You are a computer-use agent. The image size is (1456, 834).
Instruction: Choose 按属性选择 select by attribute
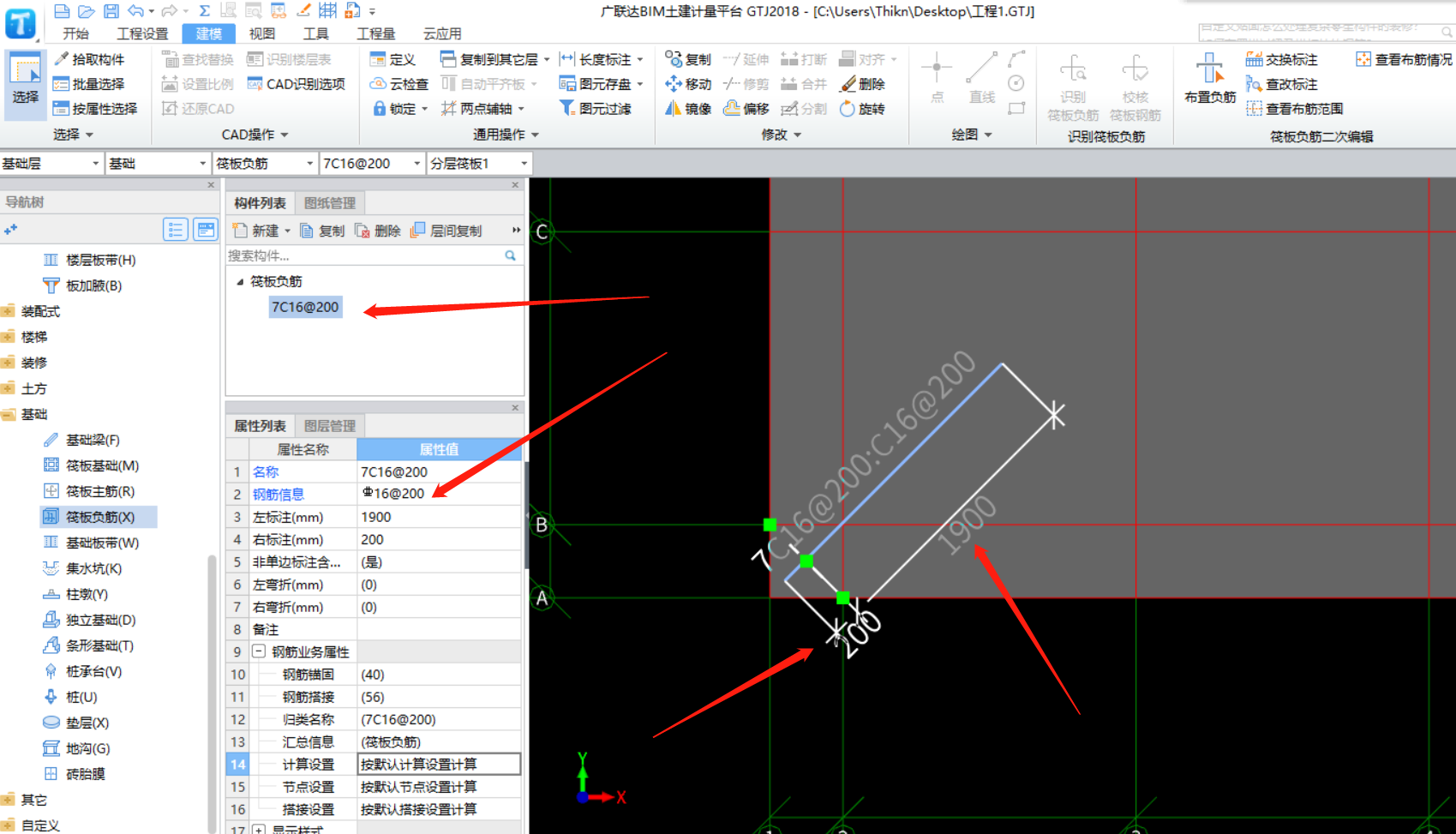[x=95, y=109]
